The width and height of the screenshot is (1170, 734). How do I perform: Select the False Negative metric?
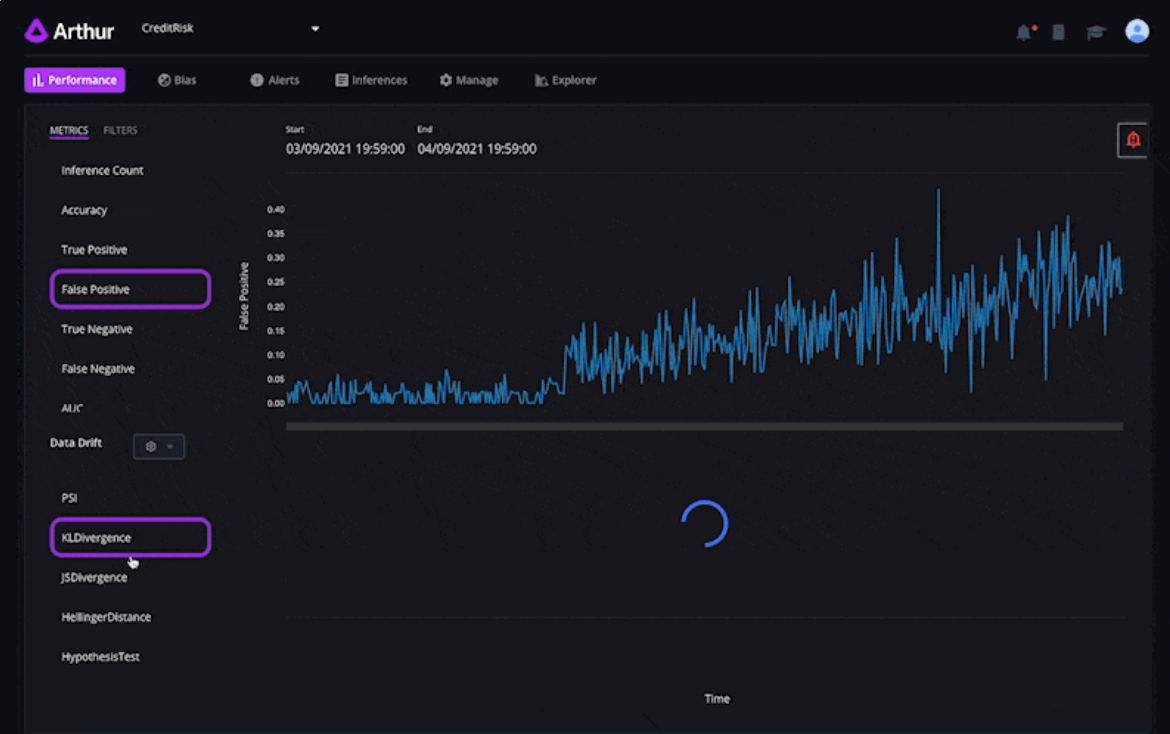pos(98,368)
